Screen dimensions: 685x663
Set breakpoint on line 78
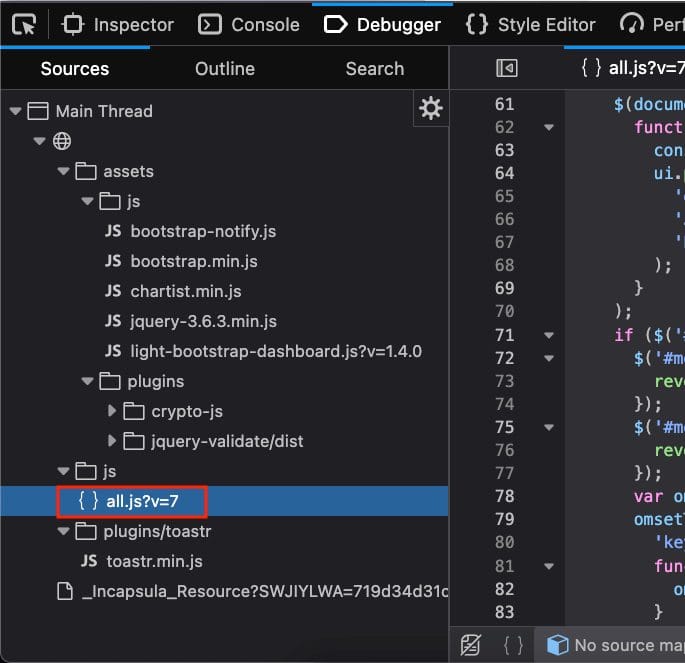click(505, 496)
